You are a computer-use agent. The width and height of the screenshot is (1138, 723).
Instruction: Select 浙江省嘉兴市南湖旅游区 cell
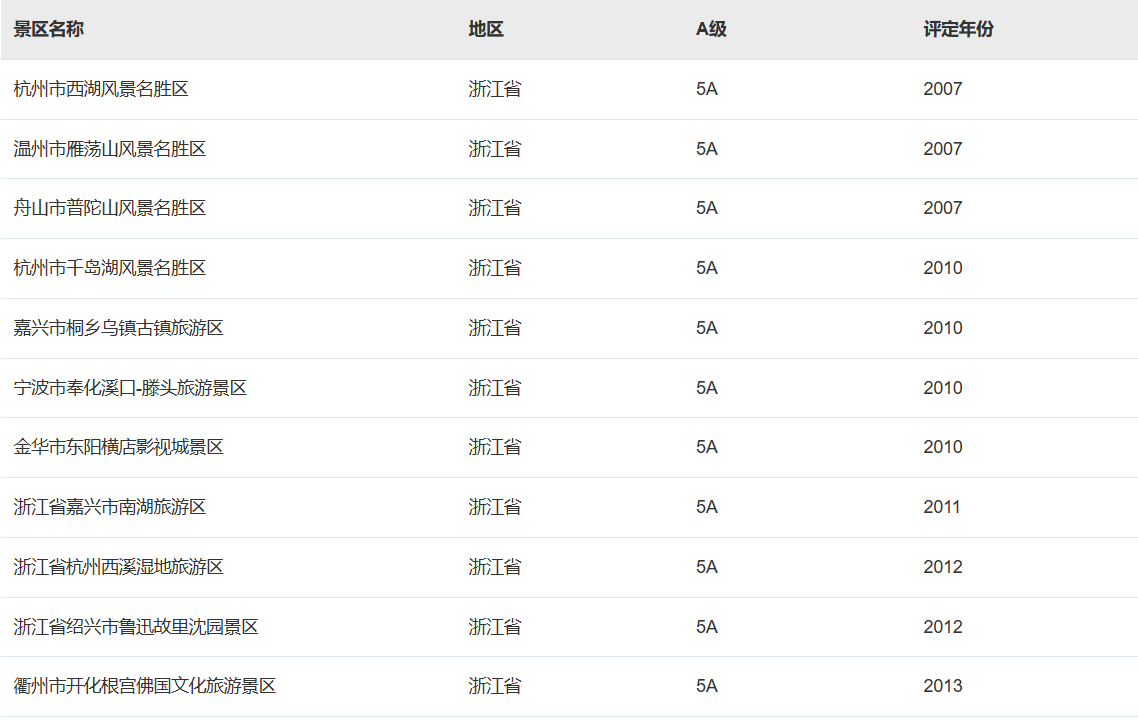coord(110,507)
